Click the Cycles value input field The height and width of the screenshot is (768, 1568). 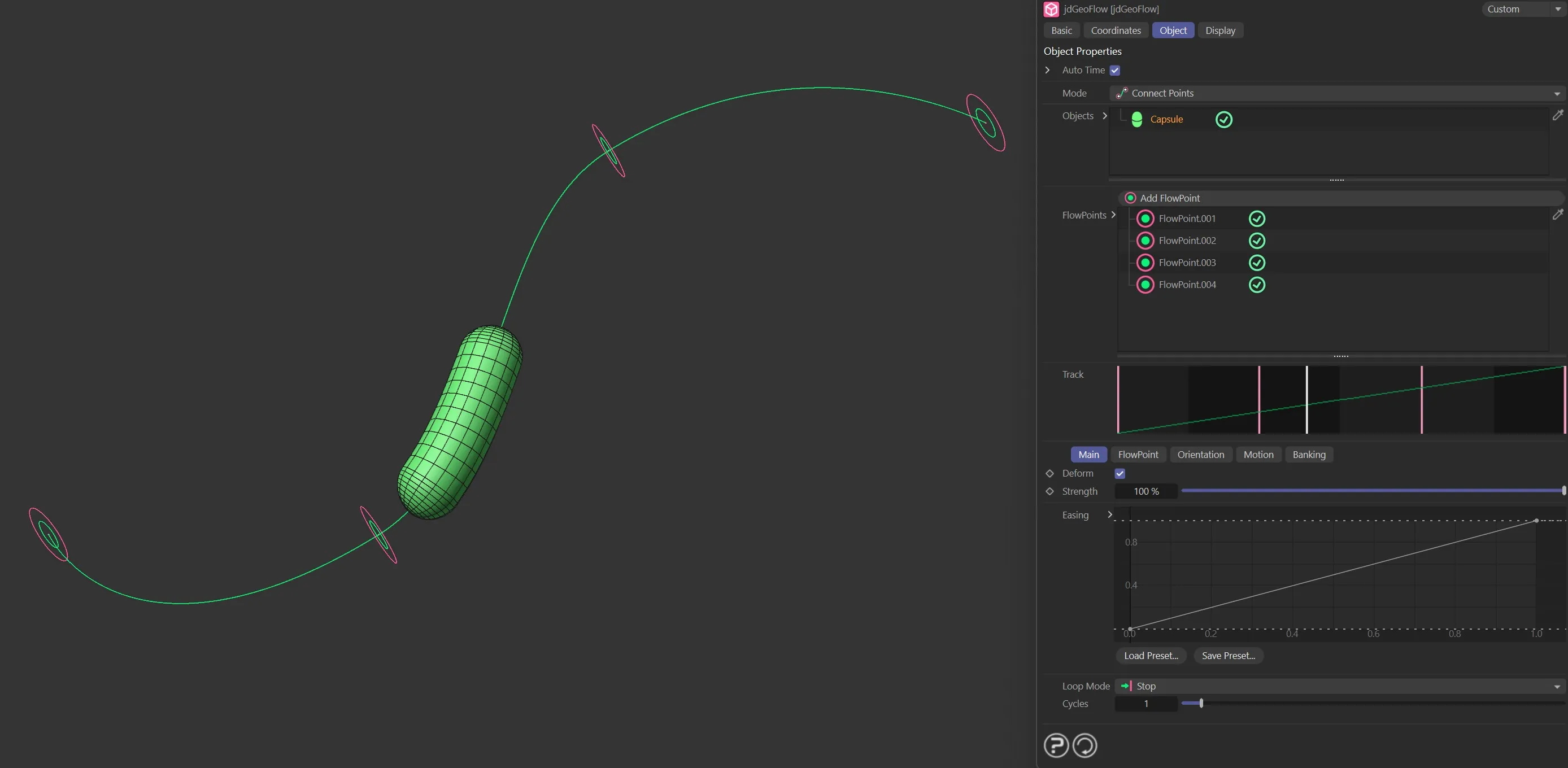click(1145, 704)
